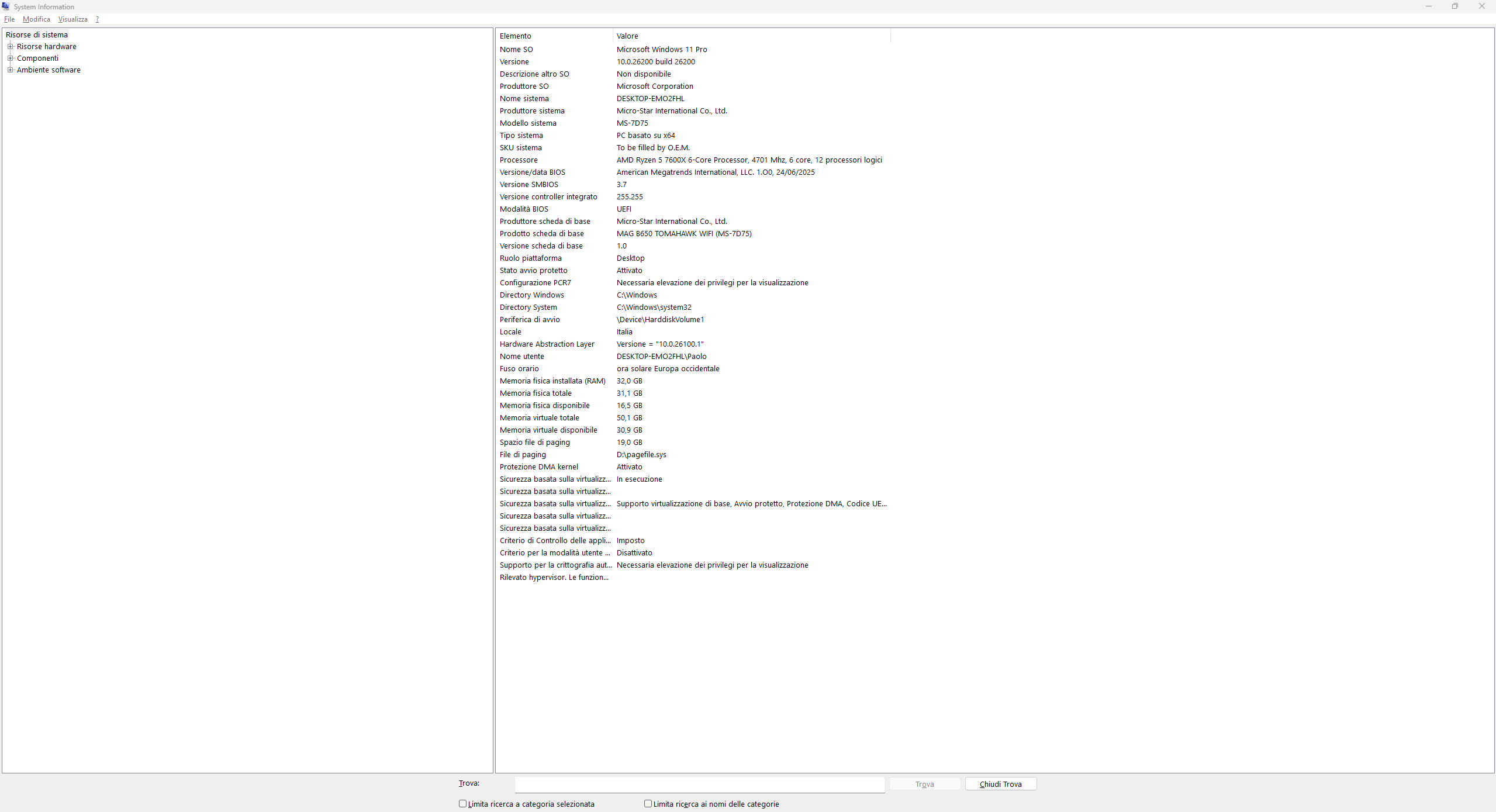Select the Processore row label
This screenshot has width=1496, height=812.
[519, 160]
